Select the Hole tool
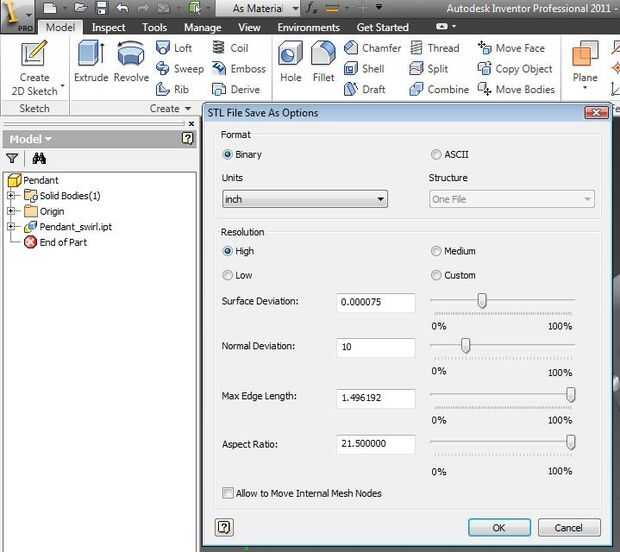This screenshot has width=620, height=552. (290, 61)
